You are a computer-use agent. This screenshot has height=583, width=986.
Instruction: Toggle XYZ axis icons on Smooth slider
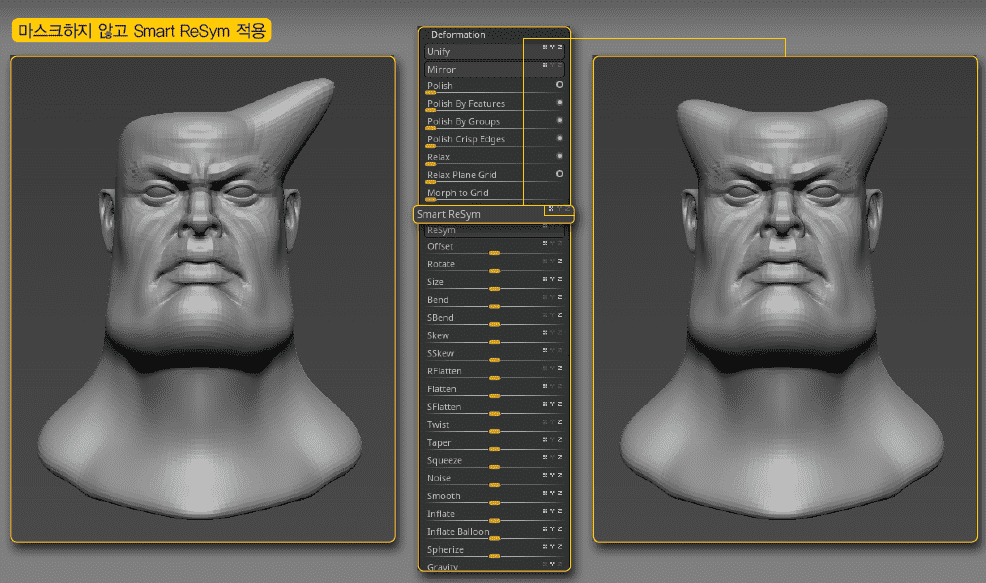(x=553, y=493)
